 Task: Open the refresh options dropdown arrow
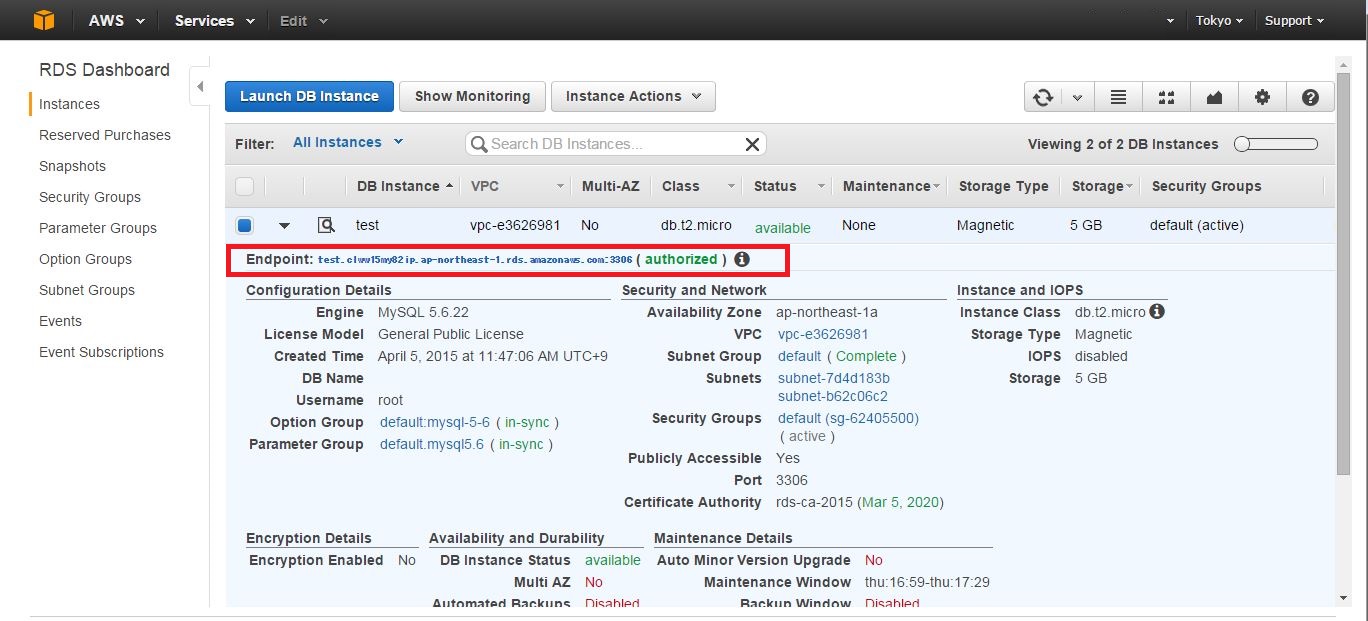coord(1077,97)
